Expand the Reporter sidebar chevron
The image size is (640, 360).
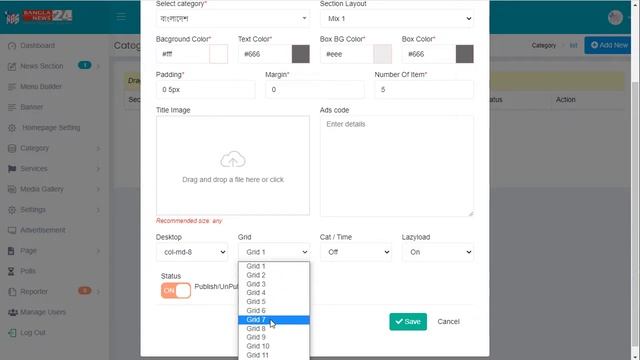click(98, 292)
